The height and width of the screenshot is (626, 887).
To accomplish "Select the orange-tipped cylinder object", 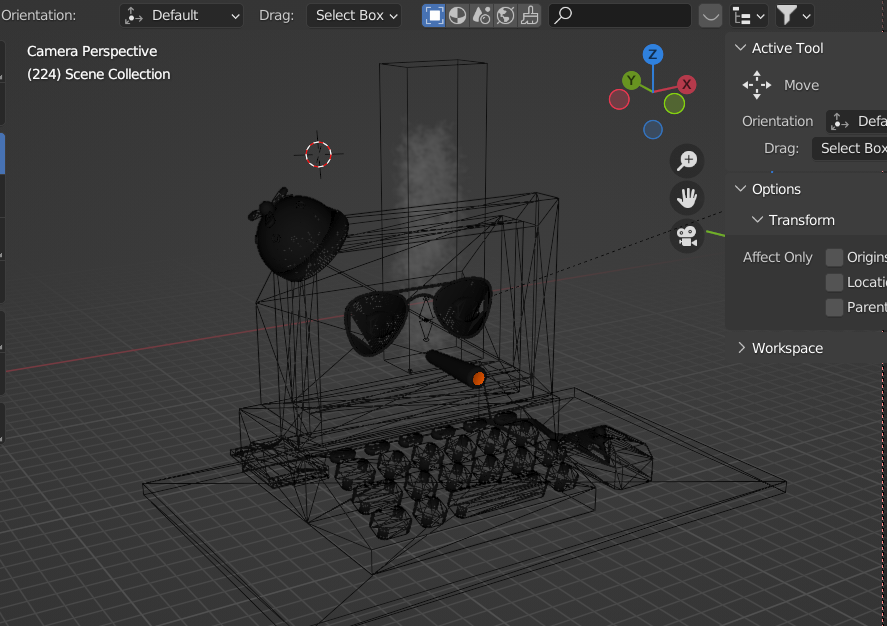I will coord(456,368).
